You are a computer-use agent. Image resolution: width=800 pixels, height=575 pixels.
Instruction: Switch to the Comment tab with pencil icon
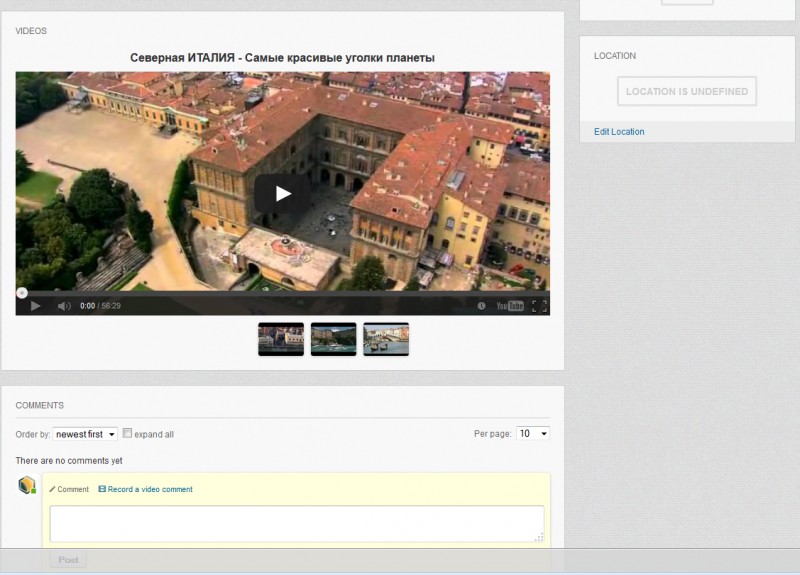[x=69, y=489]
